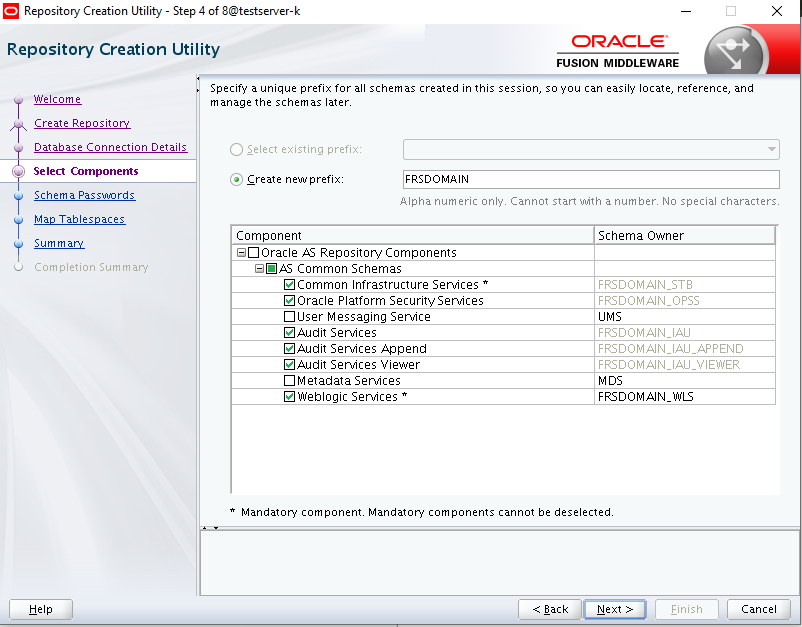
Task: Click the MDS schema owner cell
Action: (684, 380)
